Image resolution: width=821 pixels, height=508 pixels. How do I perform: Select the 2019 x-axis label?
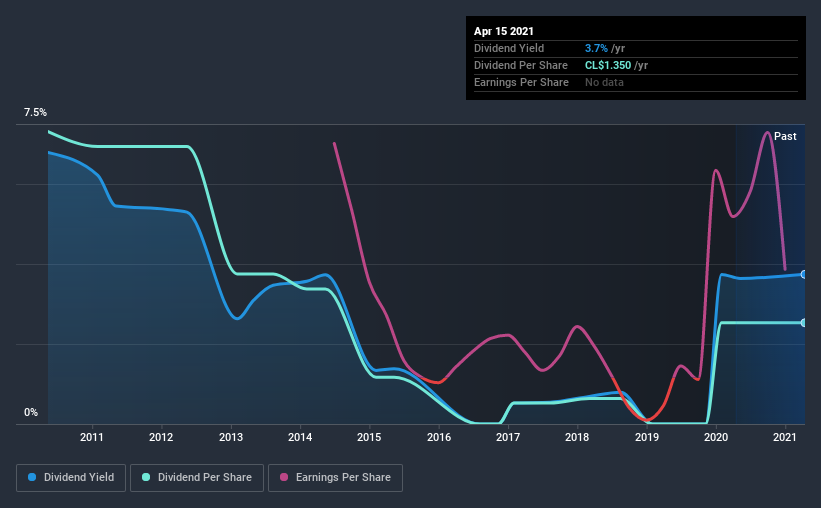(x=647, y=437)
